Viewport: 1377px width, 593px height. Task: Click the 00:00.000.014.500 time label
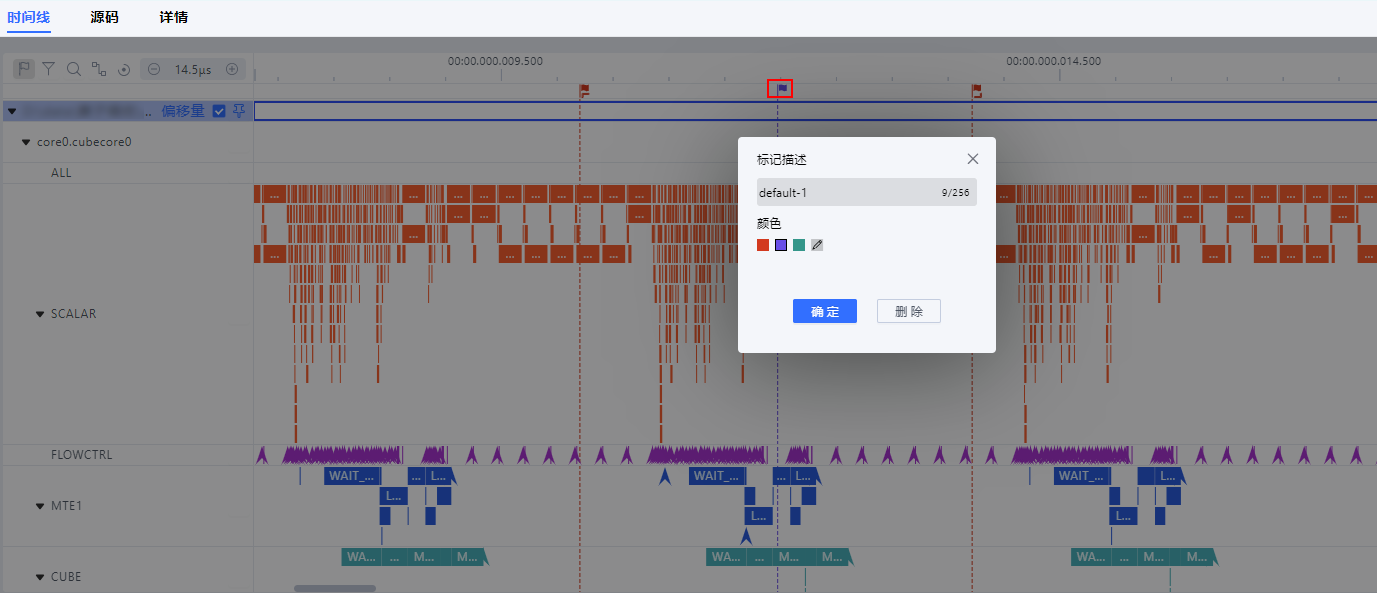click(1053, 61)
